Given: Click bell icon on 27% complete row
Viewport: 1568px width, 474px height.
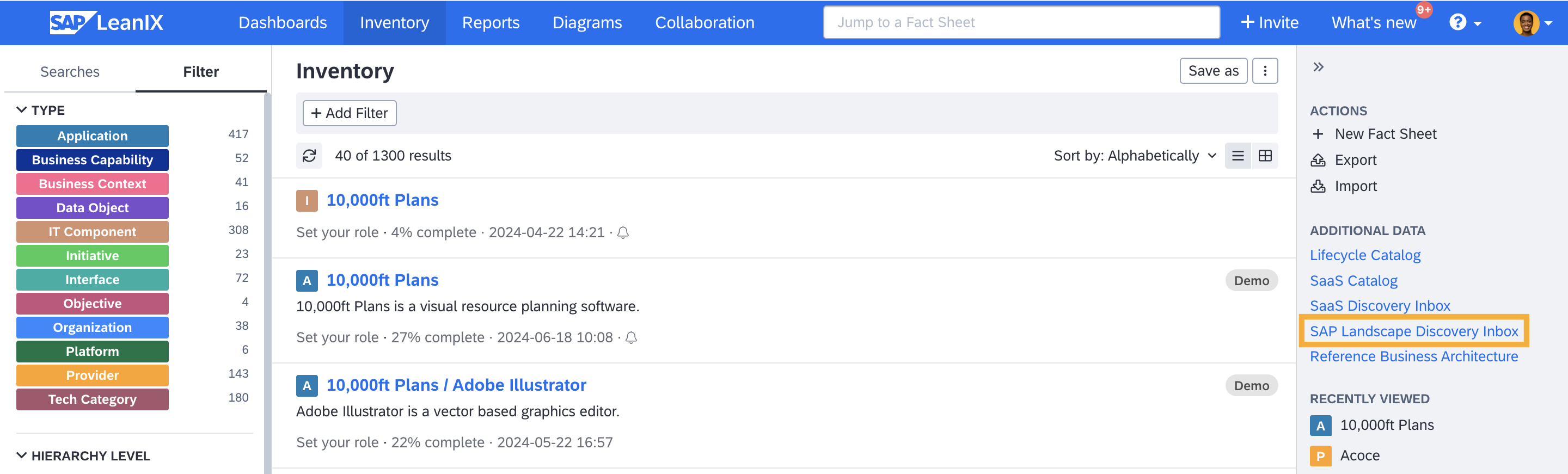Looking at the screenshot, I should [631, 338].
